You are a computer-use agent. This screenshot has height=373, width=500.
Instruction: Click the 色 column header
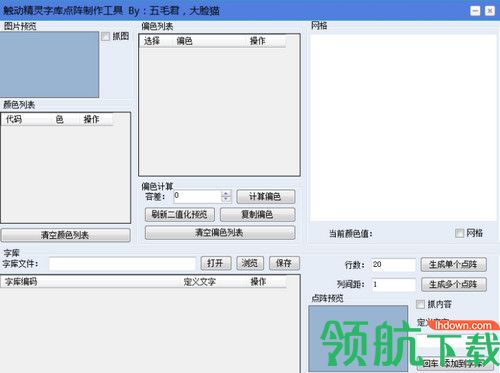[x=65, y=119]
